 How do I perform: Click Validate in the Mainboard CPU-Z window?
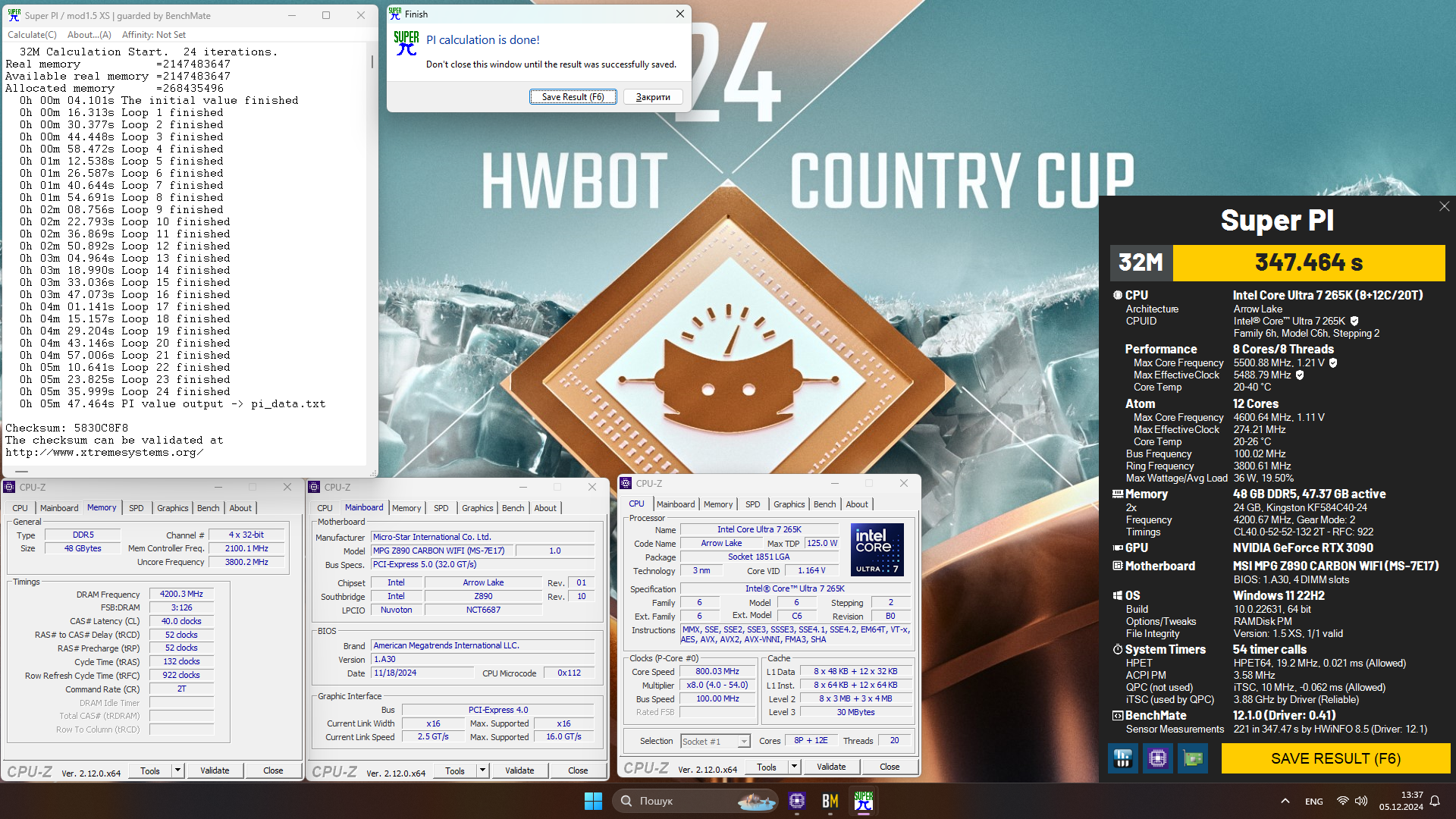(519, 770)
